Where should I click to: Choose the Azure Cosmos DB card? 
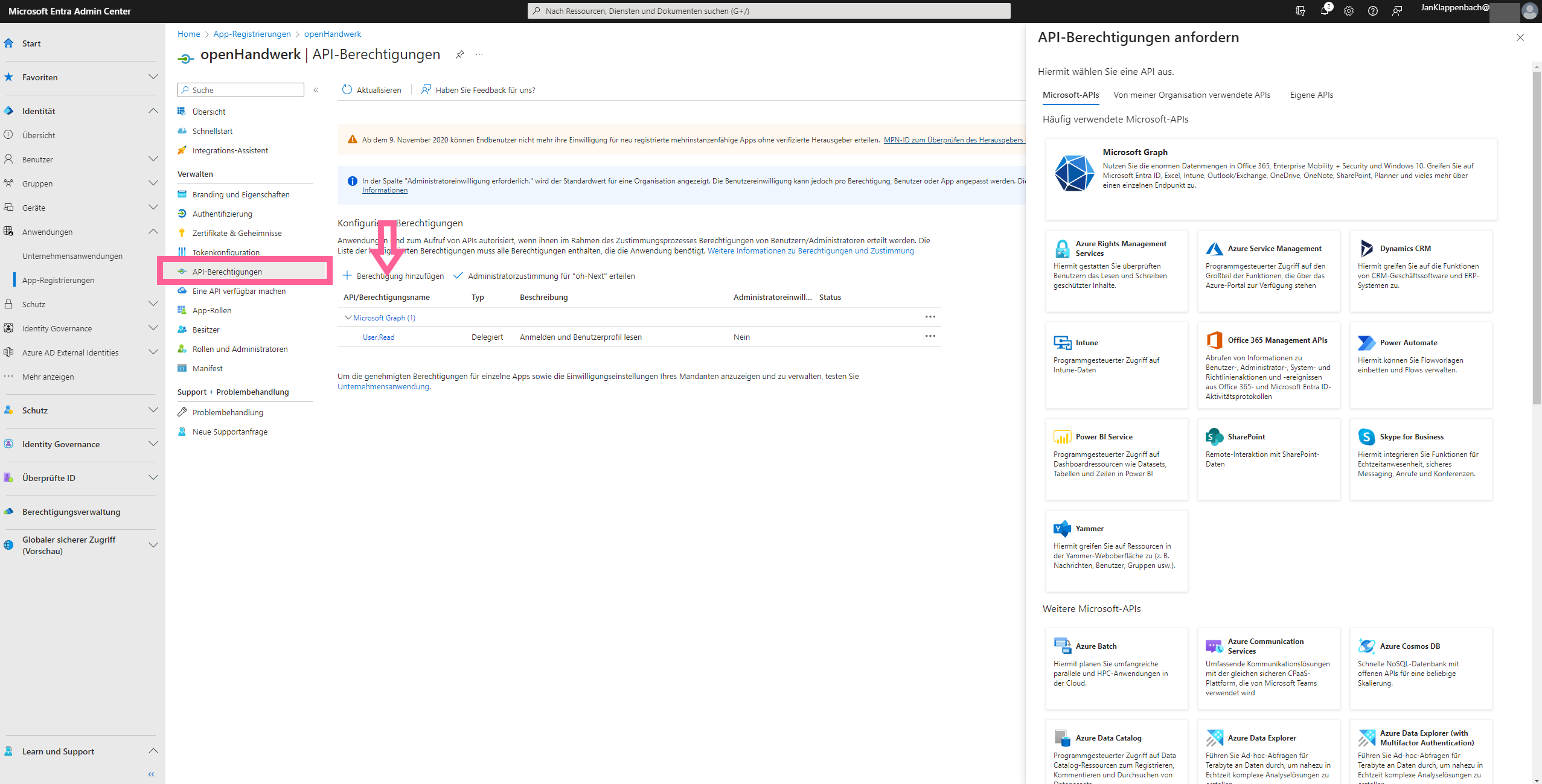coord(1421,669)
